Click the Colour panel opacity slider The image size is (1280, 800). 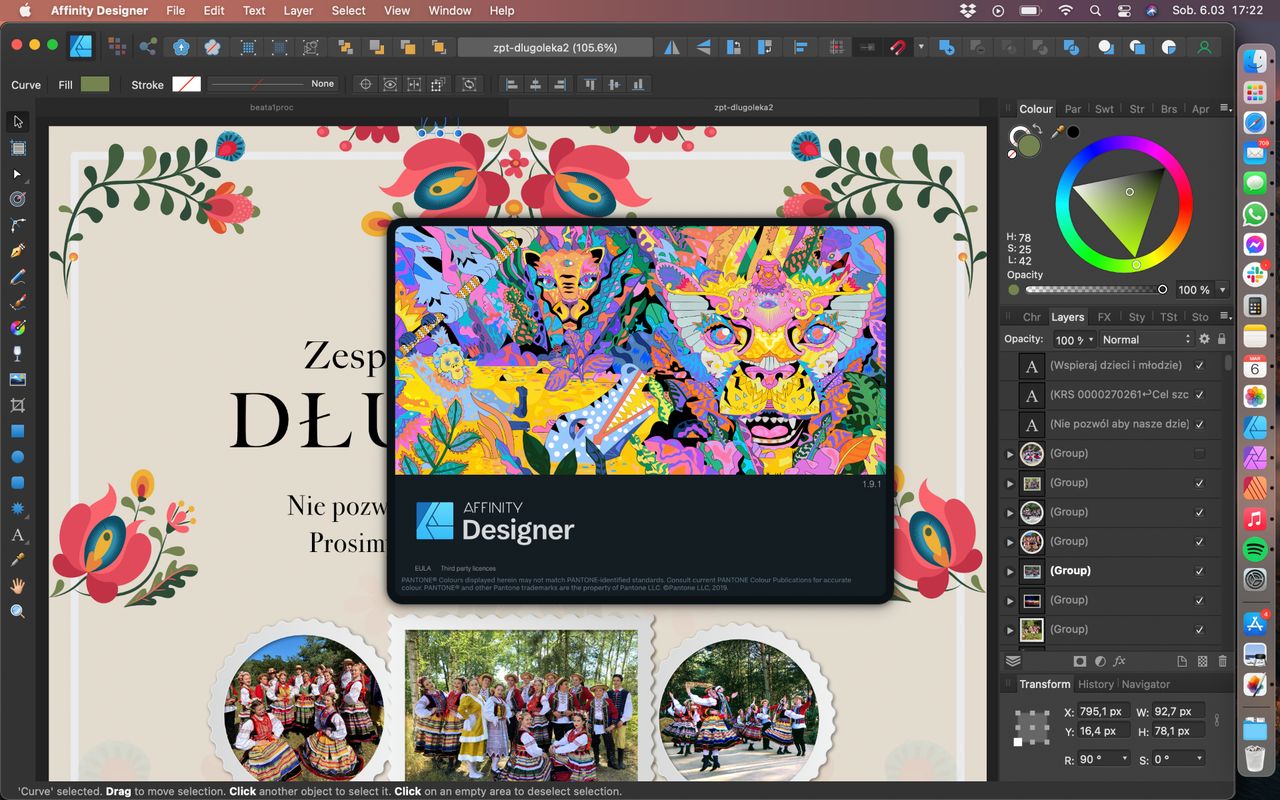coord(1095,290)
